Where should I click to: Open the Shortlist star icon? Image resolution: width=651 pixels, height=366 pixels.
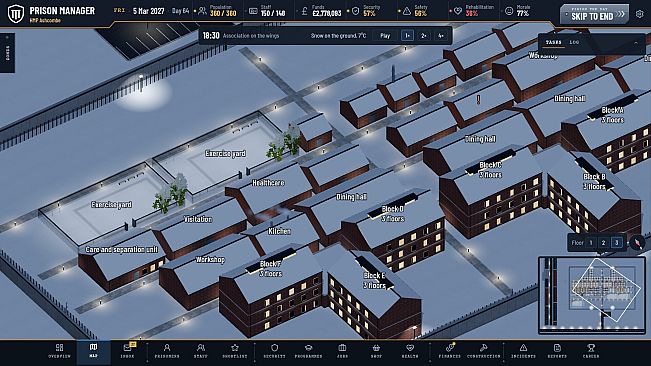(235, 347)
